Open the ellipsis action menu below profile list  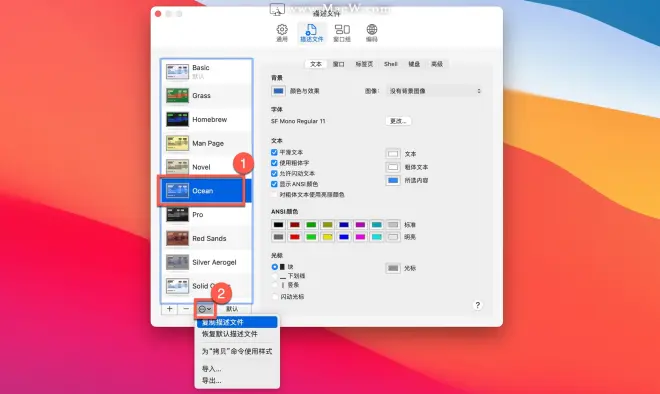pos(205,309)
